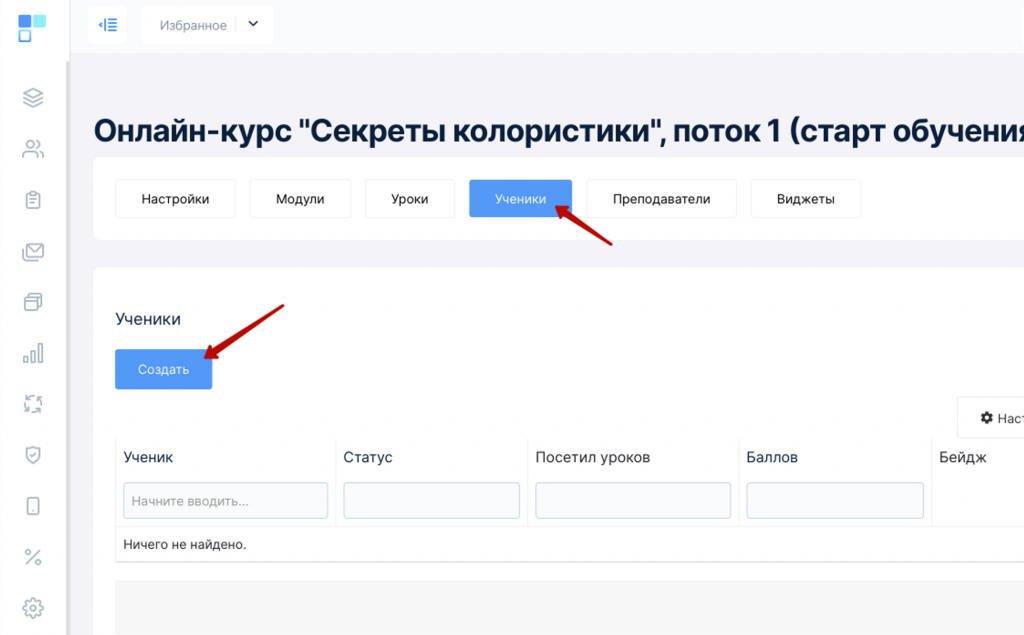Viewport: 1024px width, 635px height.
Task: Click the blue squares app logo
Action: coord(32,28)
